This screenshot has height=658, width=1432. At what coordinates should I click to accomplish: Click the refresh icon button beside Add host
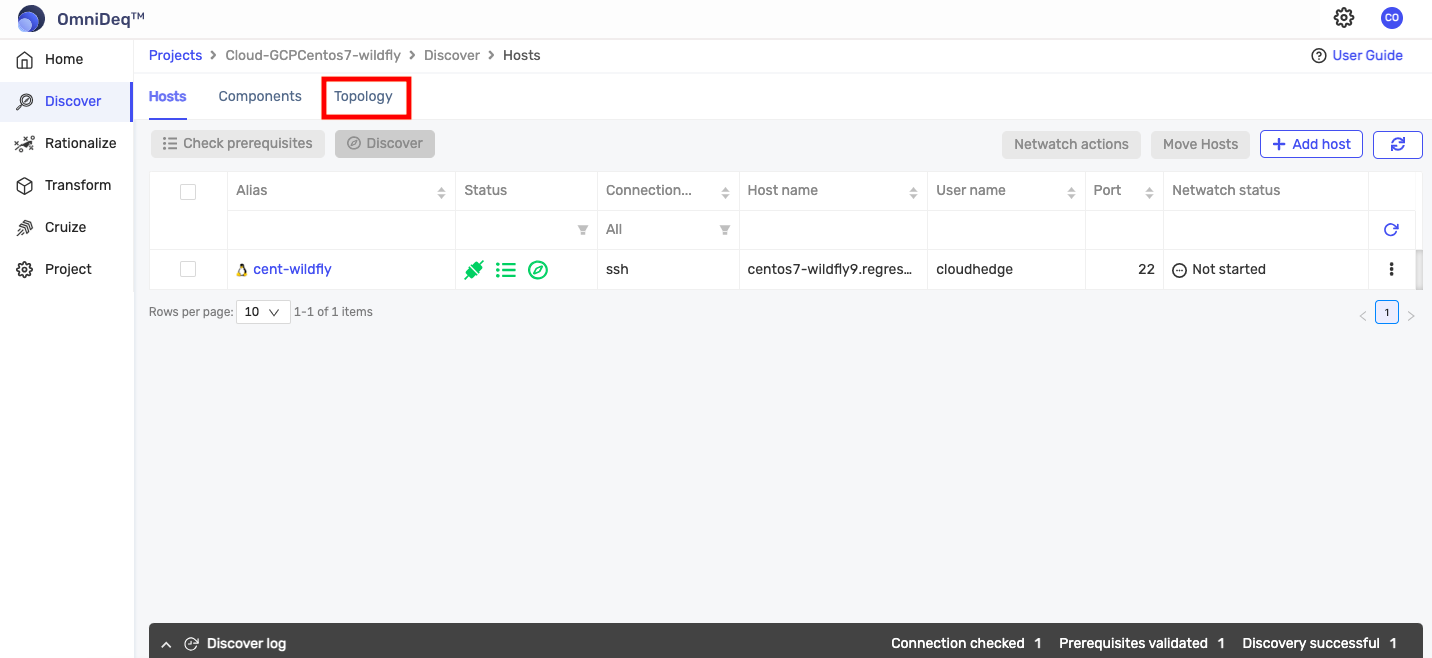(x=1397, y=144)
